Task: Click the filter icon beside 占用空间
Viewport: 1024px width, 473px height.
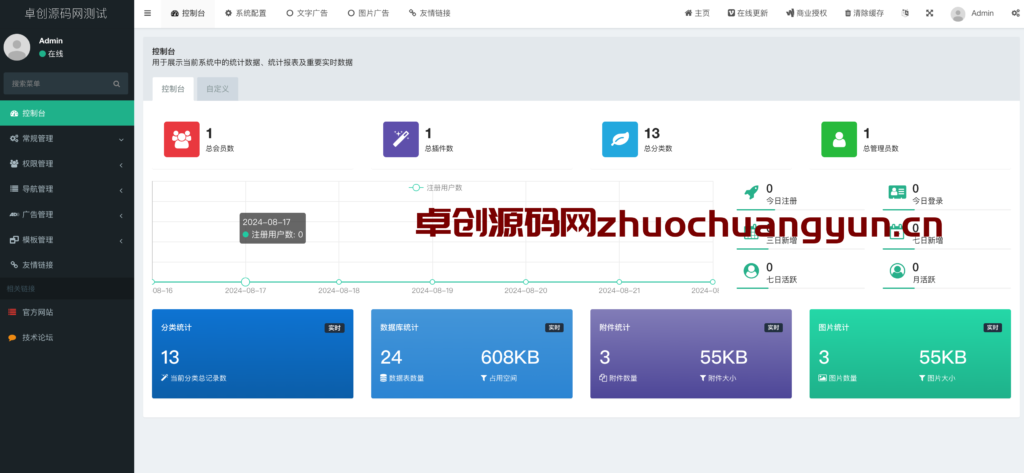Action: click(484, 378)
